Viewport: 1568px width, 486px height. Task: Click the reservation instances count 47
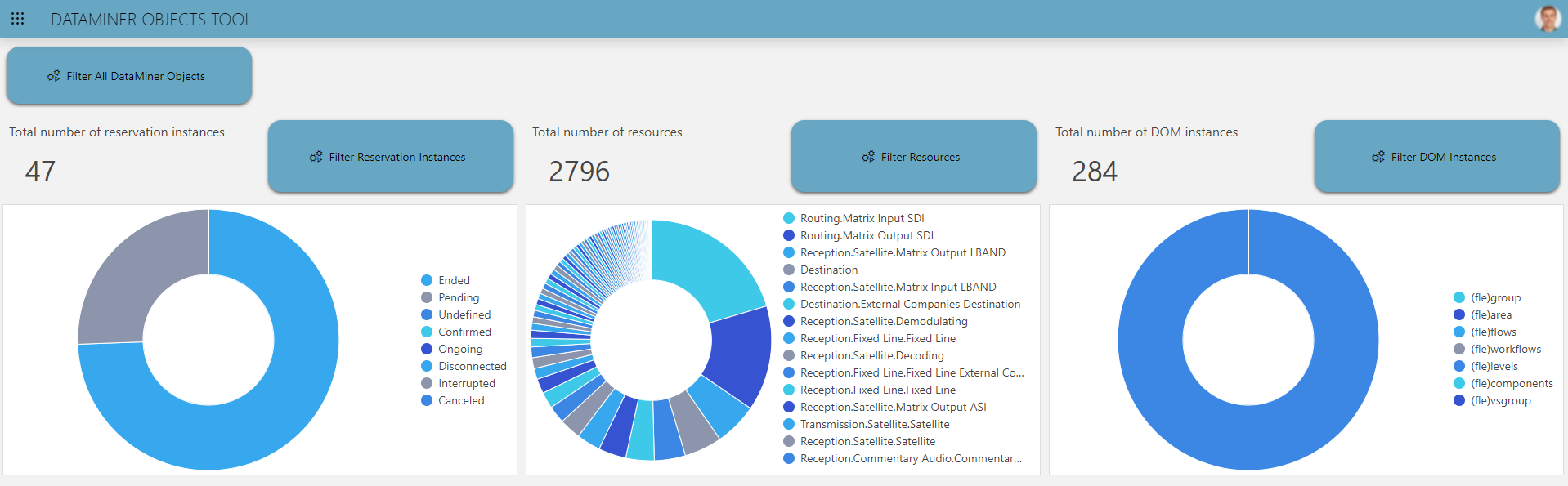click(40, 172)
